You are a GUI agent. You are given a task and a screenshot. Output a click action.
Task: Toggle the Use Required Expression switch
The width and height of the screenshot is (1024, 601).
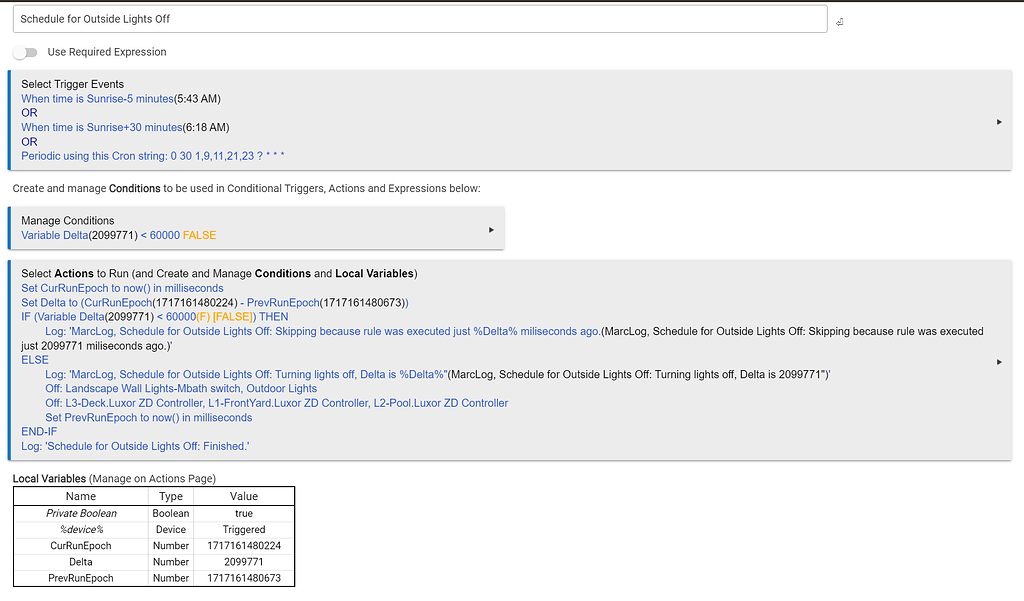[25, 52]
